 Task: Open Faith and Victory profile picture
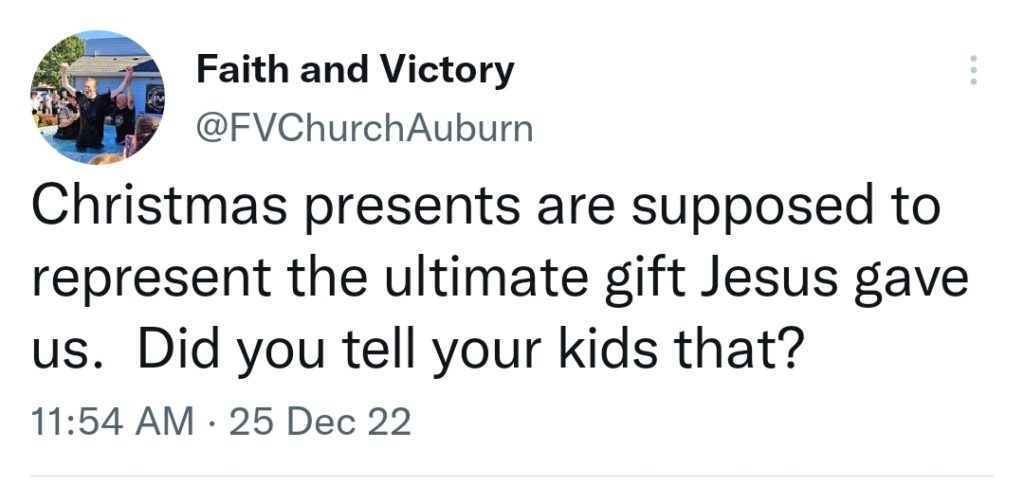click(97, 97)
